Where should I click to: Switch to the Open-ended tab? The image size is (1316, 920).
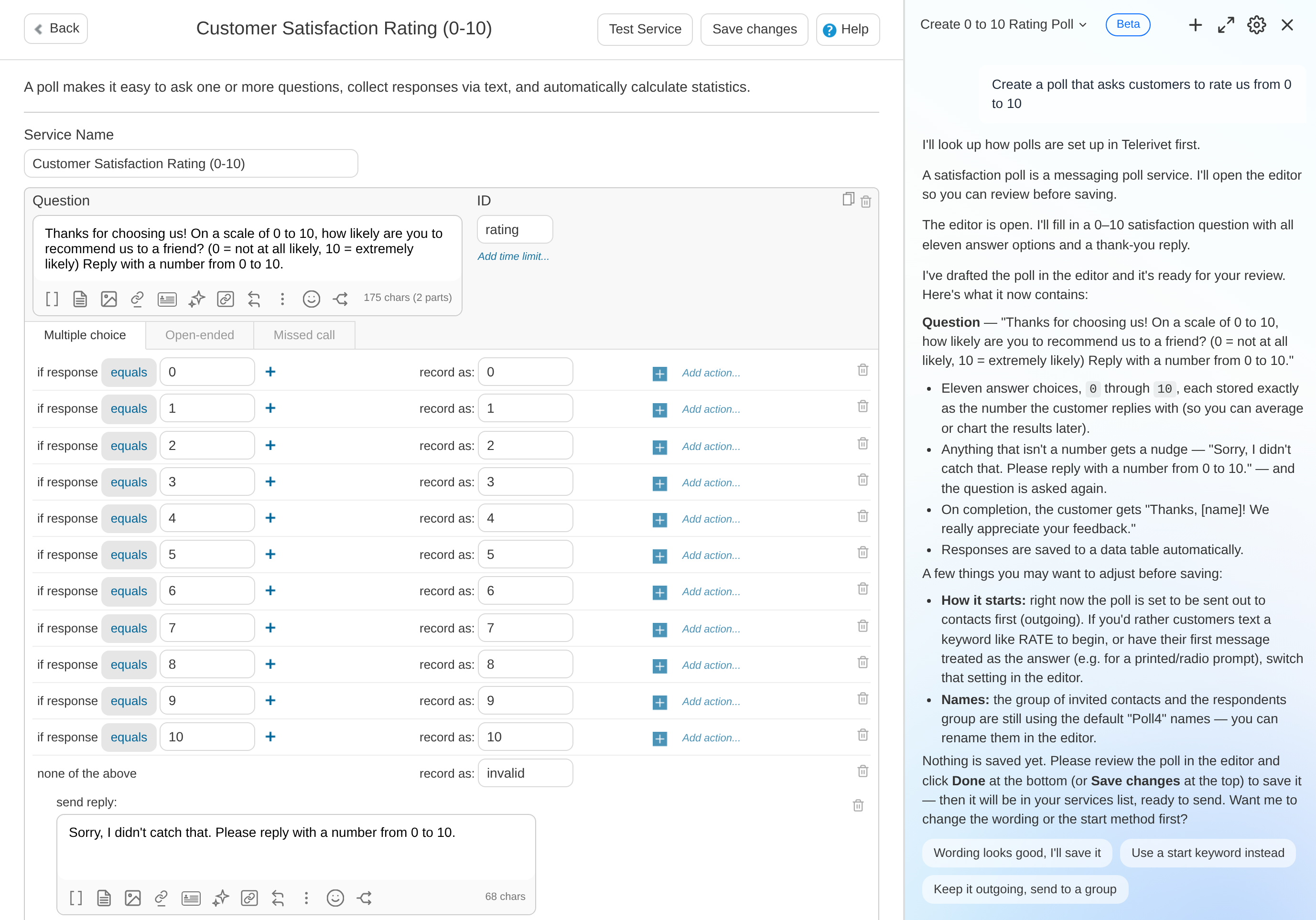click(x=199, y=335)
